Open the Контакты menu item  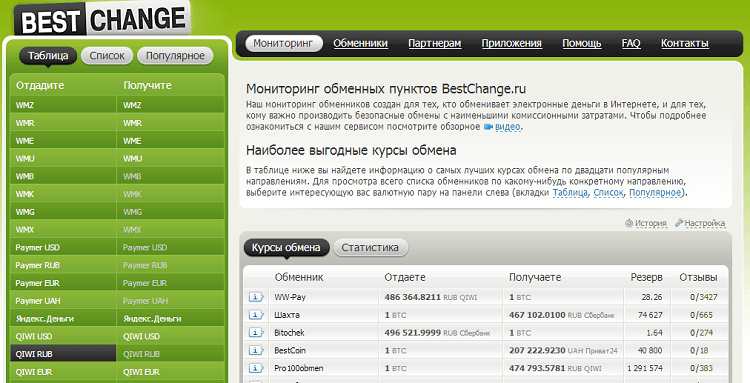(684, 43)
